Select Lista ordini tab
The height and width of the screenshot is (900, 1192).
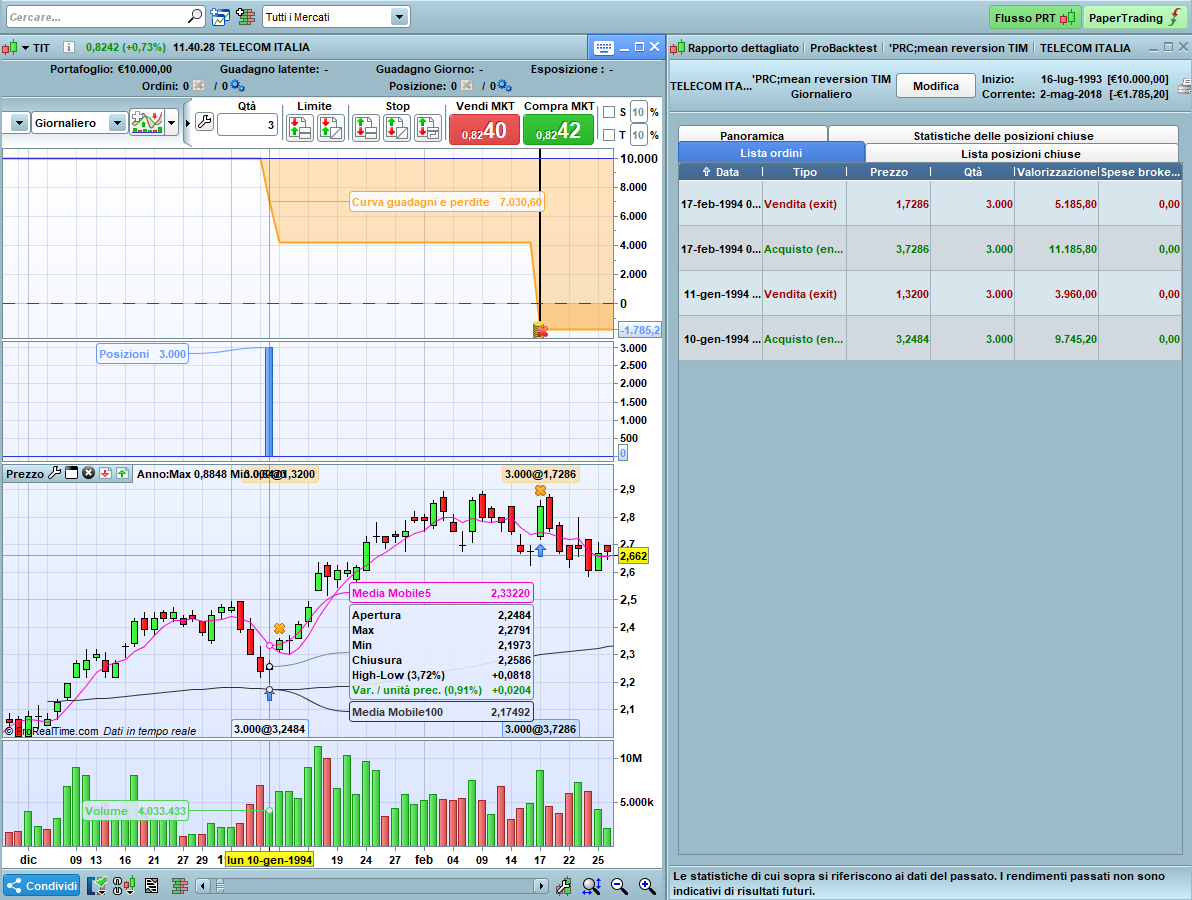(771, 153)
